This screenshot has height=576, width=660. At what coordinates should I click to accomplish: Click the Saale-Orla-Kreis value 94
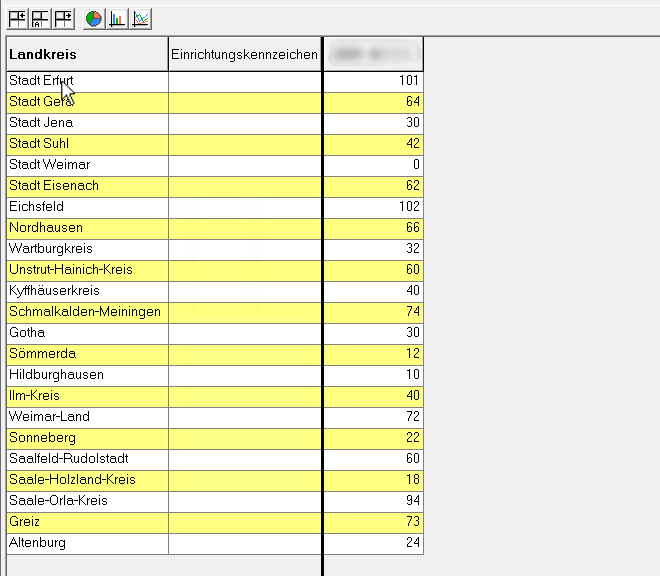410,501
